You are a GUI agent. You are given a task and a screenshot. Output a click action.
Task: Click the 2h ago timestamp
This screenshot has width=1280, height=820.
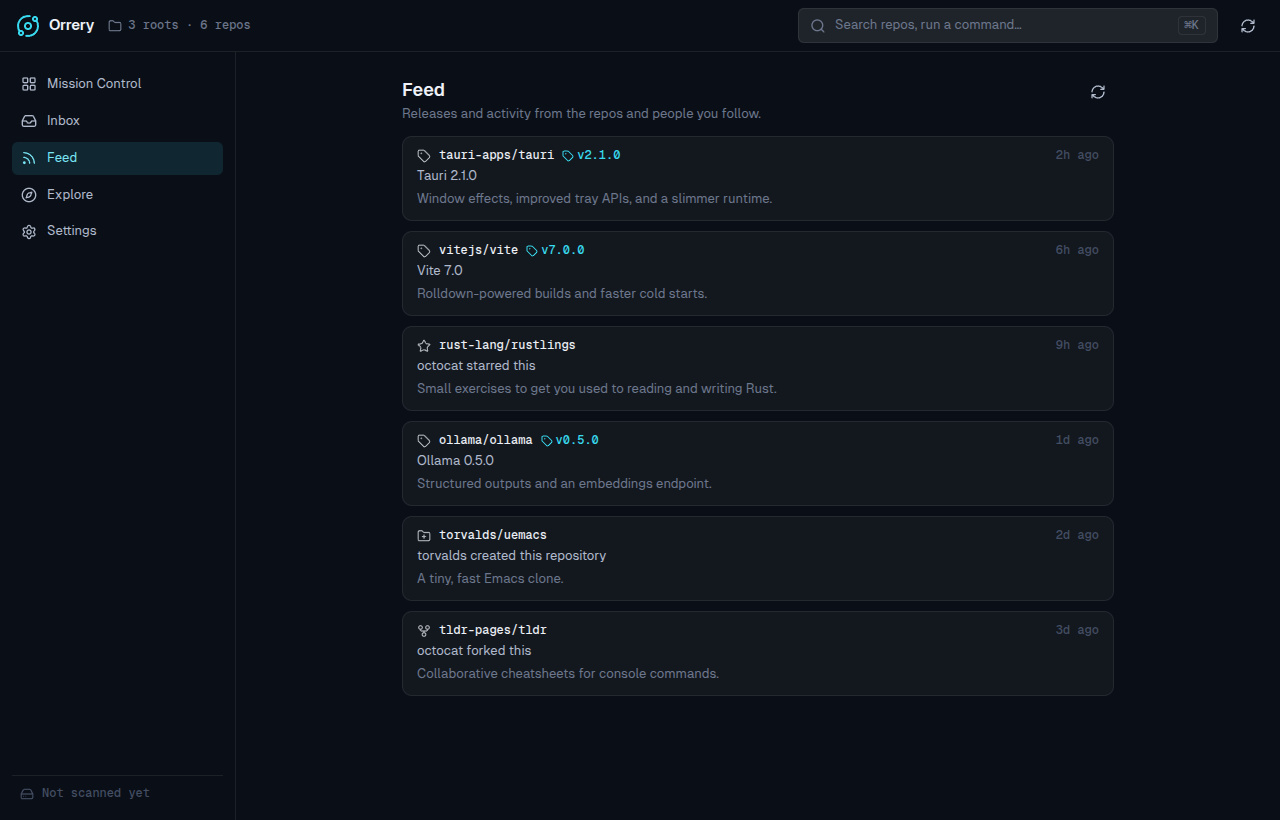[1077, 155]
